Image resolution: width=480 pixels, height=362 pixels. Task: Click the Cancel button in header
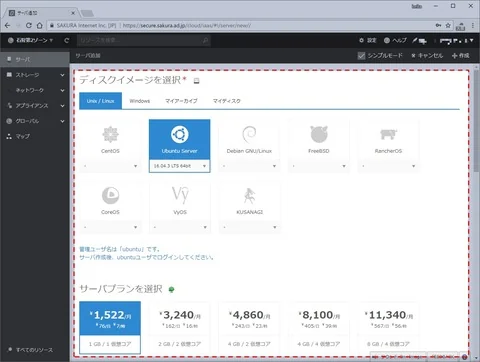[427, 56]
